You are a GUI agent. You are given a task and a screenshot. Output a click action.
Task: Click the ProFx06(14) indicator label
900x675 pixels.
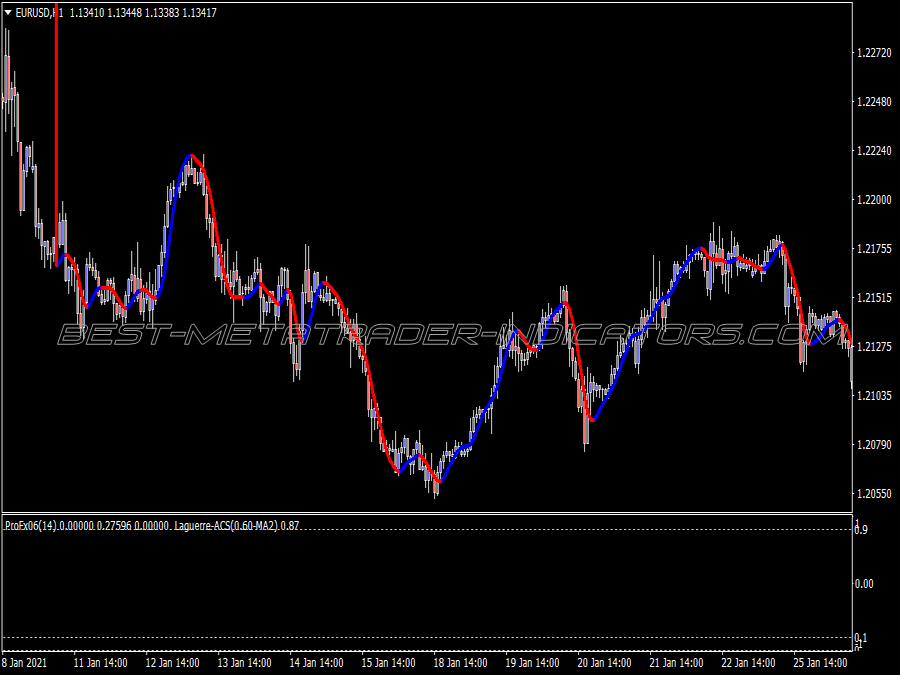(x=31, y=525)
